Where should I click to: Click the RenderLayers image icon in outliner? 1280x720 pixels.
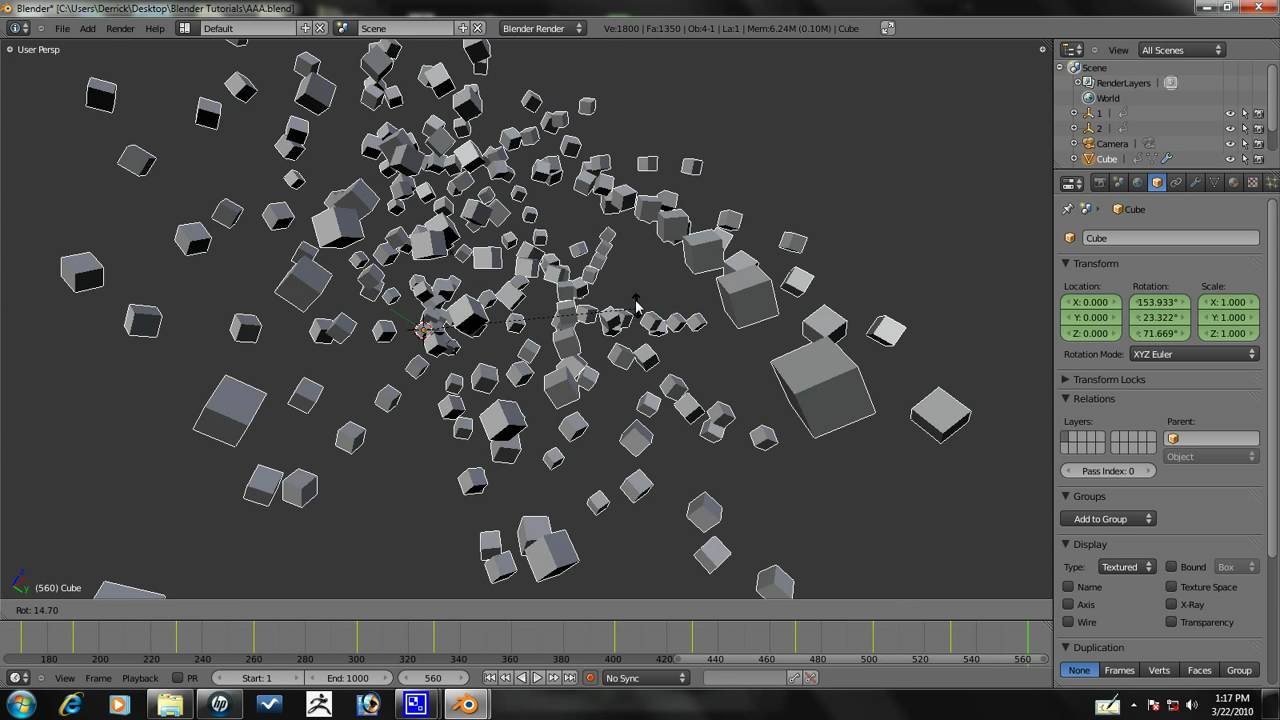(1171, 83)
